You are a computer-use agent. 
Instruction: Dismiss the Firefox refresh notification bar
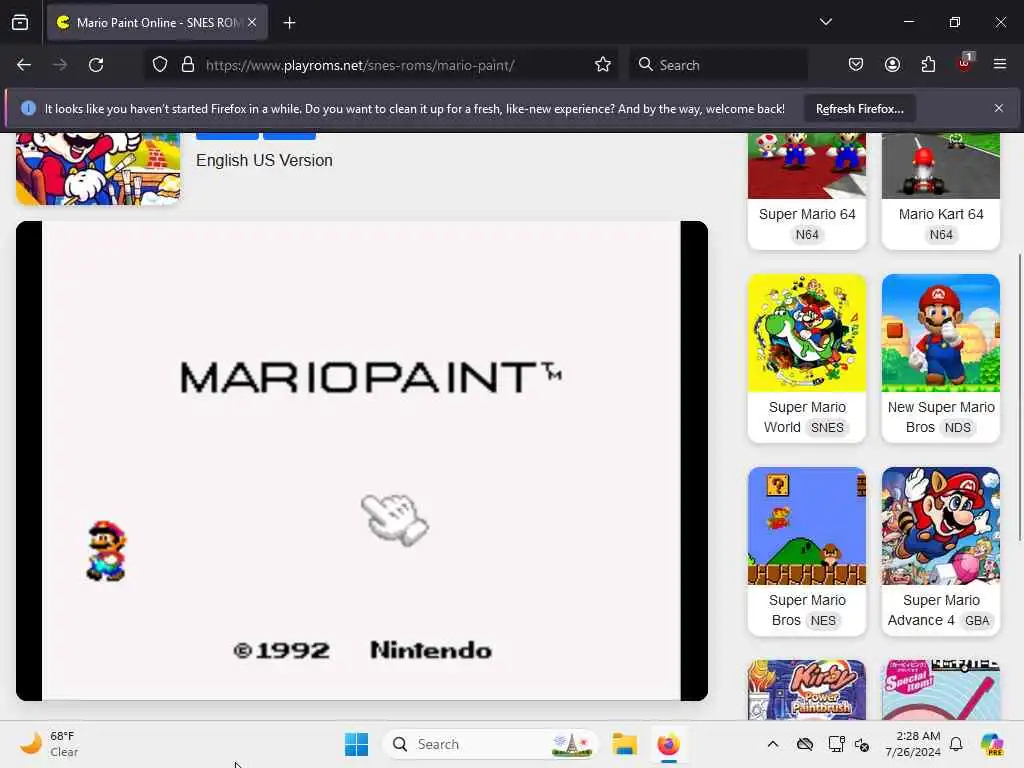pos(999,108)
